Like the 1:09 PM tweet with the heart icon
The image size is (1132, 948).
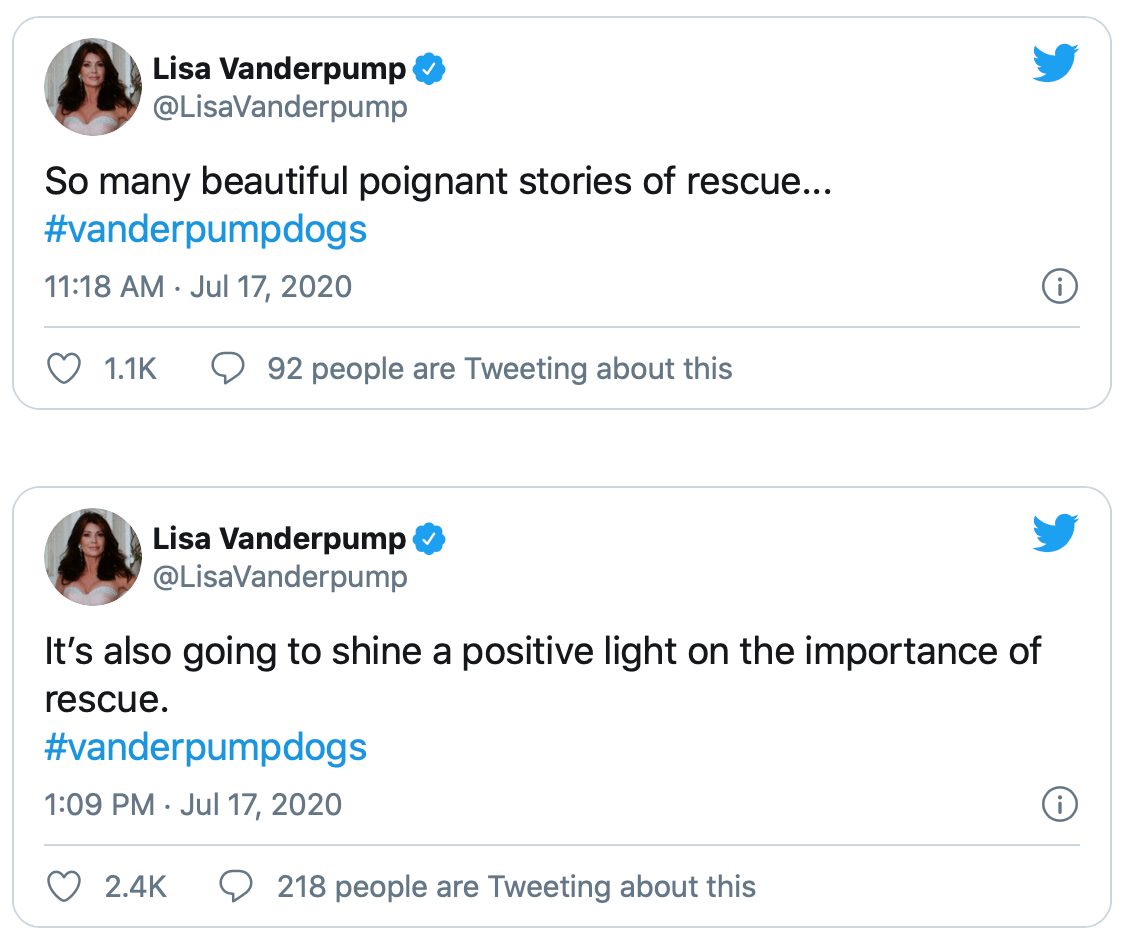65,887
